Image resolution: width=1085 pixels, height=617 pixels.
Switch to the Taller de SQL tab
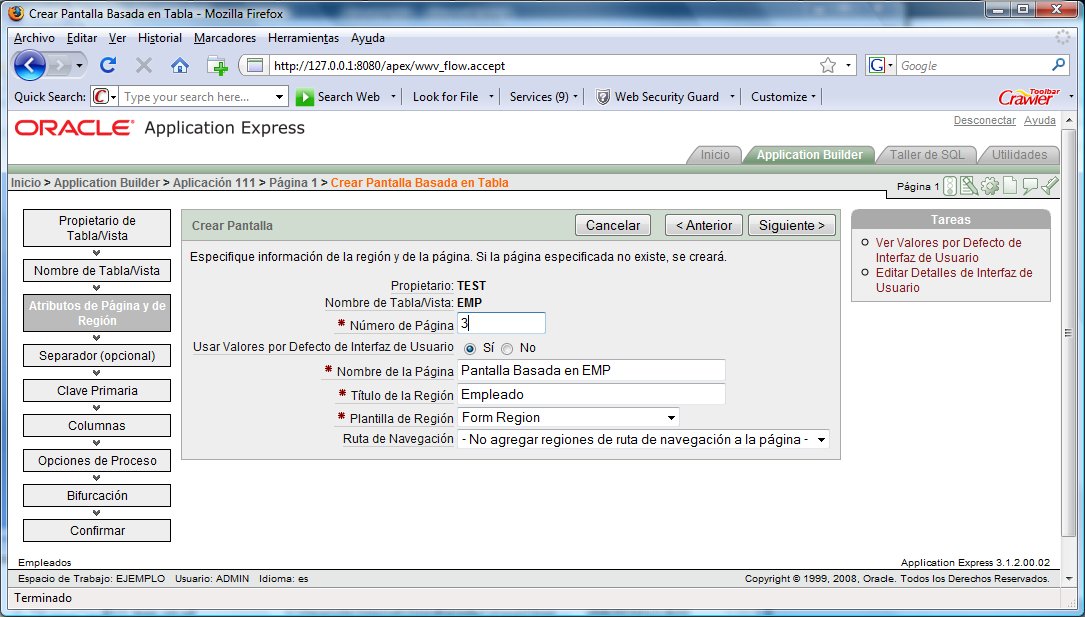[927, 155]
